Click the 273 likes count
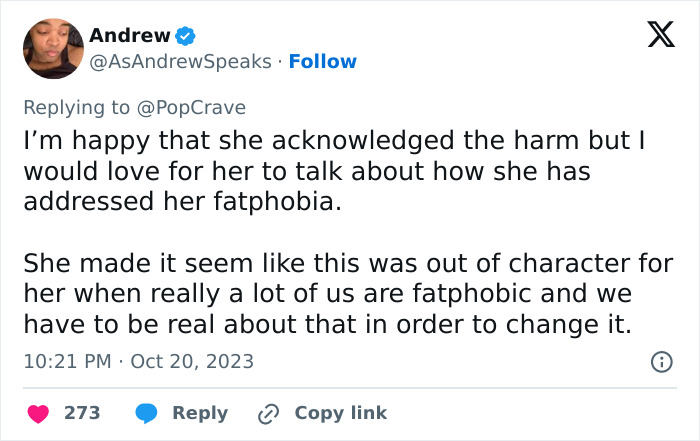This screenshot has width=700, height=441. tap(81, 413)
